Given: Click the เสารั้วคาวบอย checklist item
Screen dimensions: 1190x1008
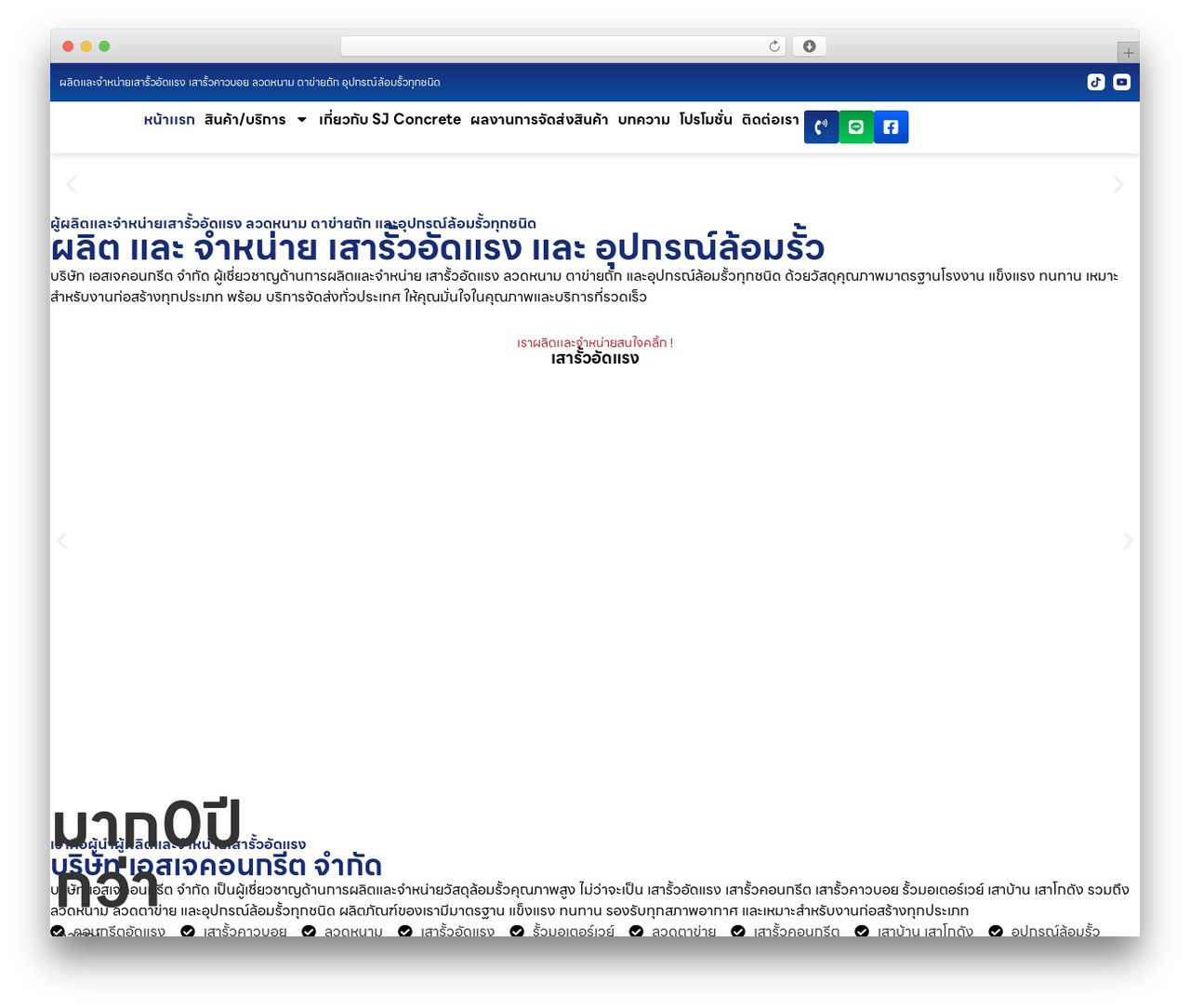Looking at the screenshot, I should (233, 931).
